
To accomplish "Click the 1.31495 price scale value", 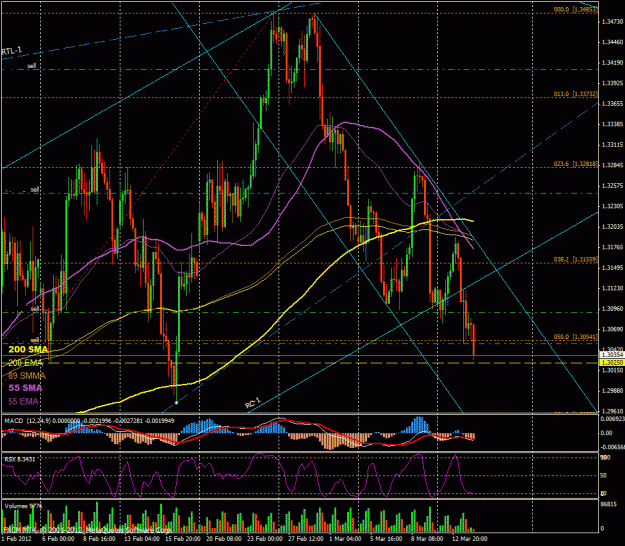I will 611,267.
